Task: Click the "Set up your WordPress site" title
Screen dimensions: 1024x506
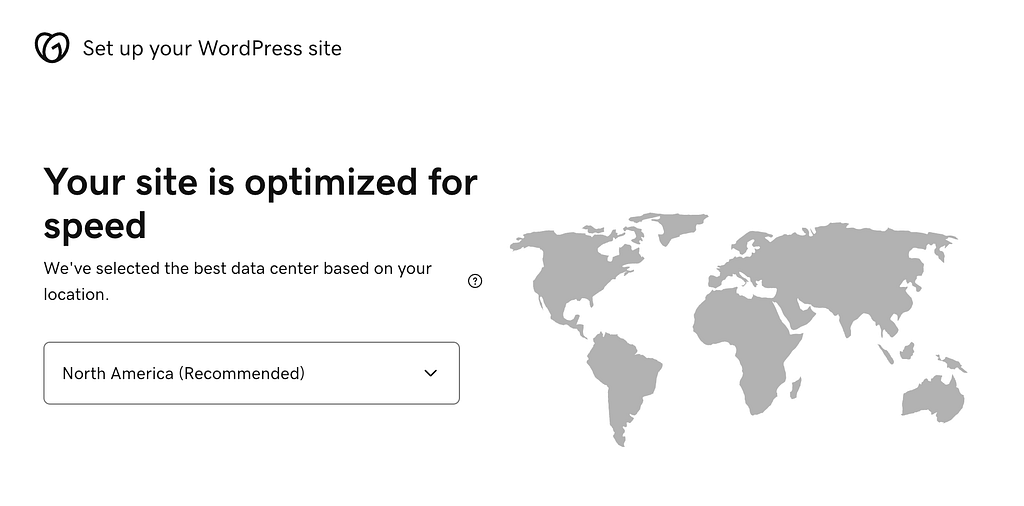Action: (x=212, y=47)
